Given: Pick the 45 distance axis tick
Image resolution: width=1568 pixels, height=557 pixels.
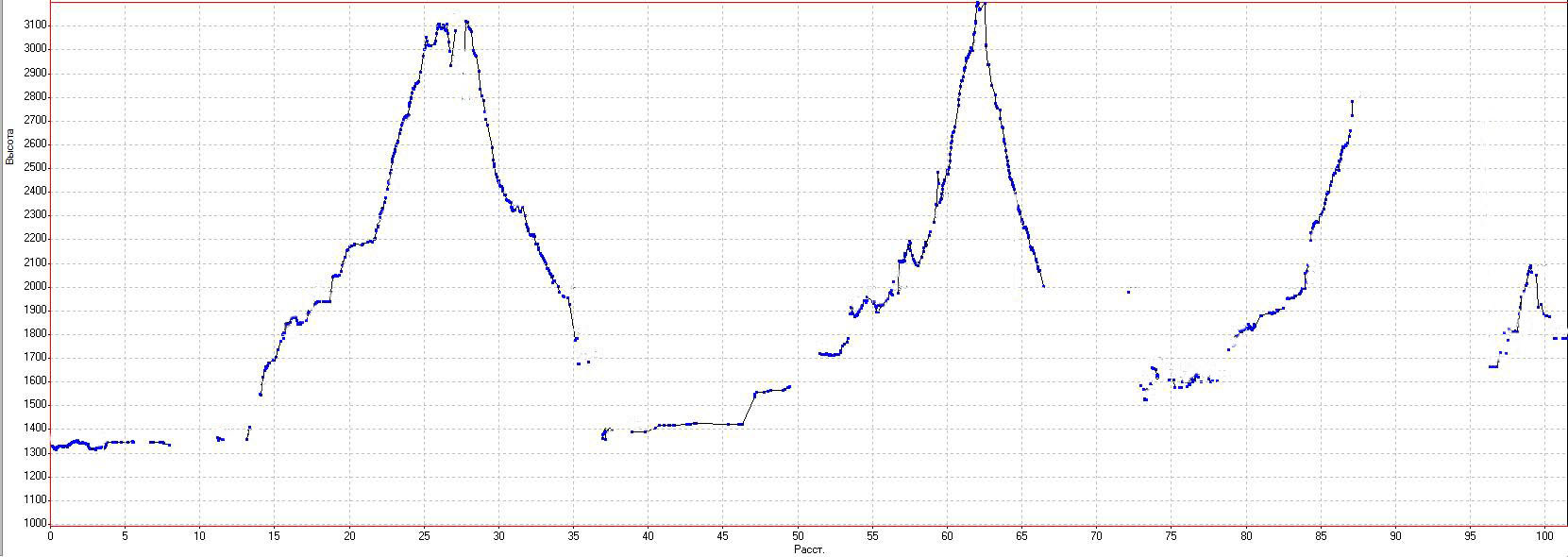Looking at the screenshot, I should (x=722, y=536).
